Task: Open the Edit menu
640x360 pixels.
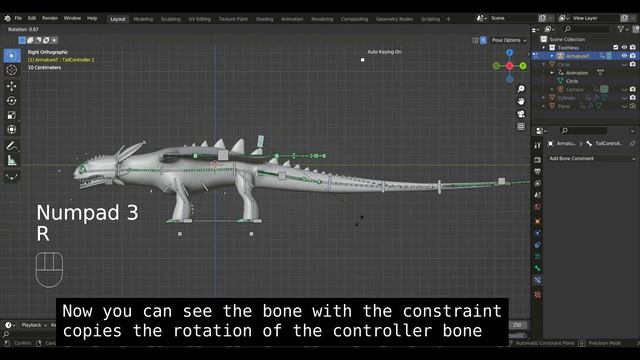Action: pyautogui.click(x=32, y=18)
